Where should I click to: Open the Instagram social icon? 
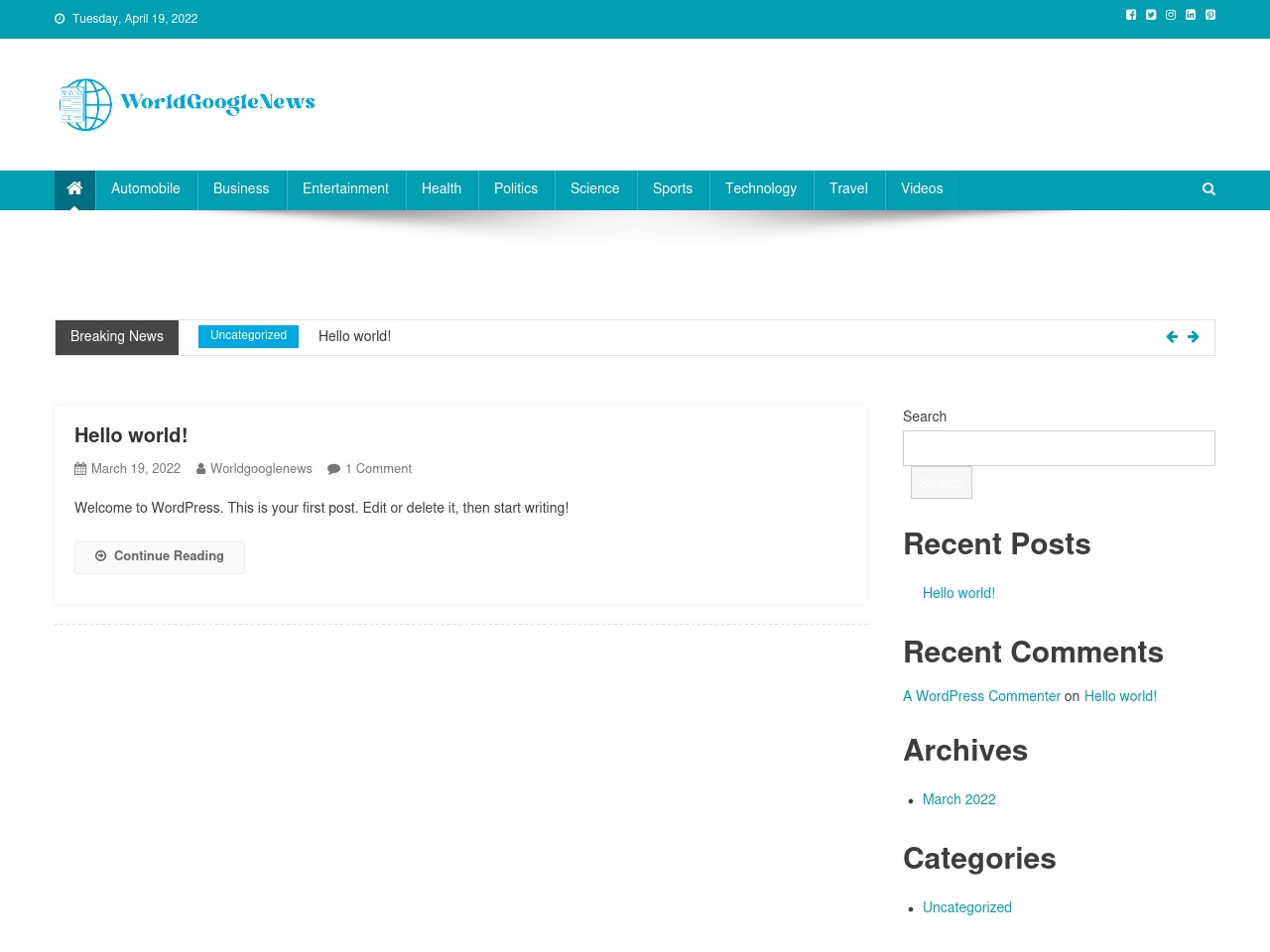[1171, 15]
